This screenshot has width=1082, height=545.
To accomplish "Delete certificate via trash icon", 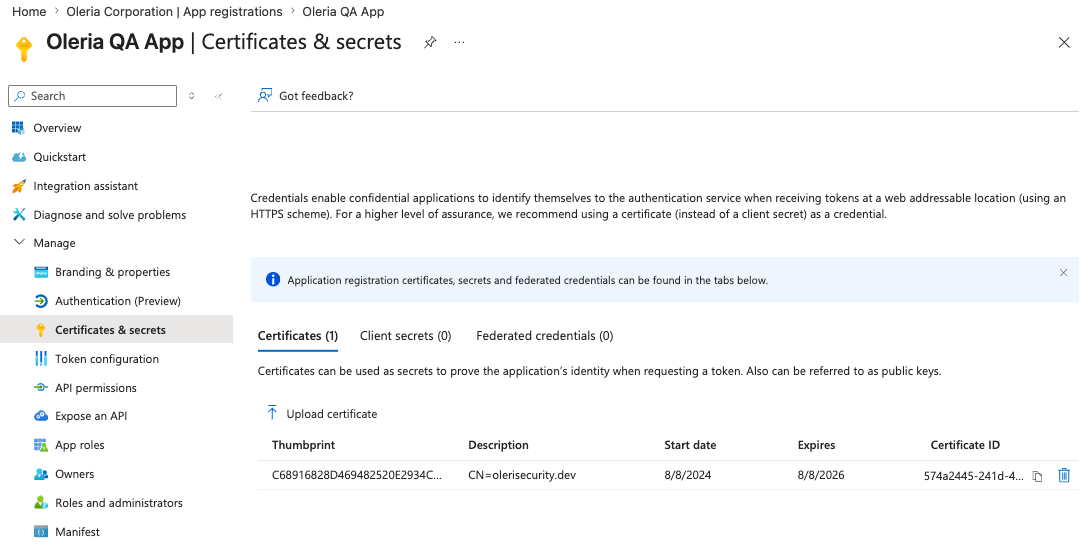I will coord(1064,475).
